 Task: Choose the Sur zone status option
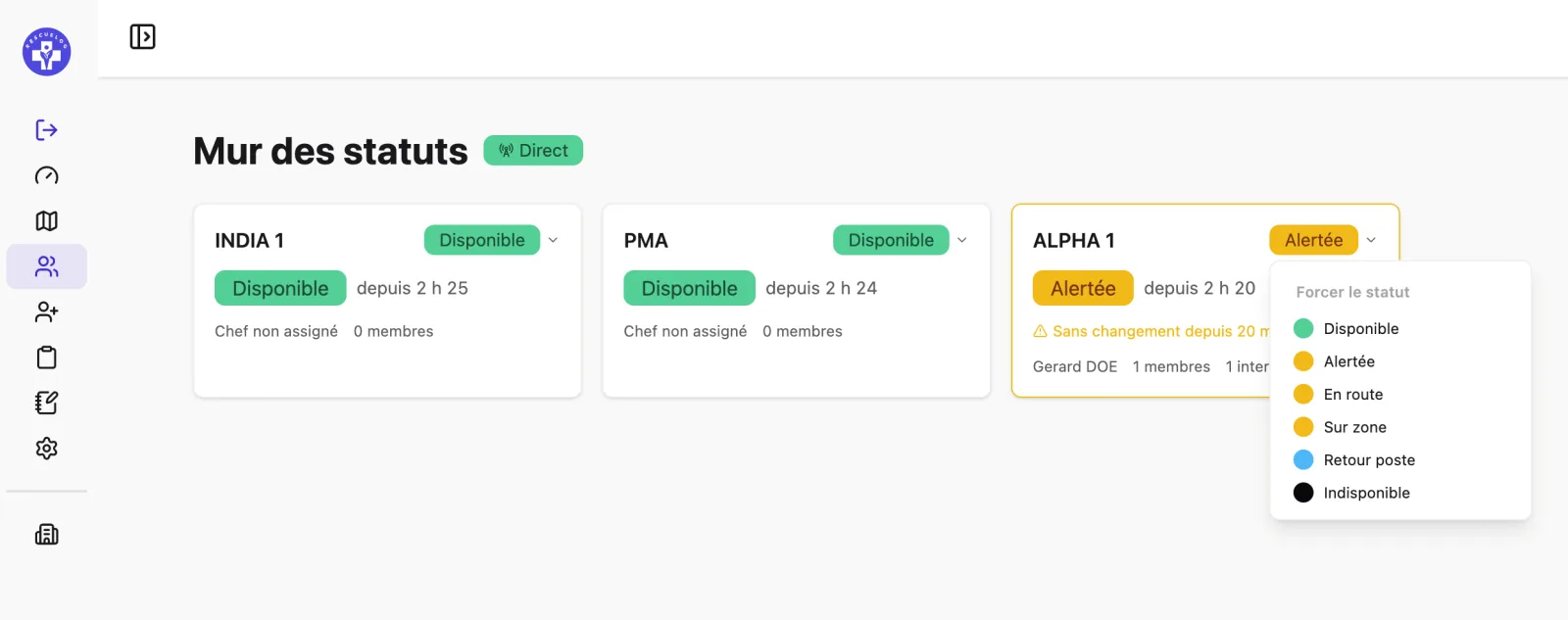coord(1400,427)
